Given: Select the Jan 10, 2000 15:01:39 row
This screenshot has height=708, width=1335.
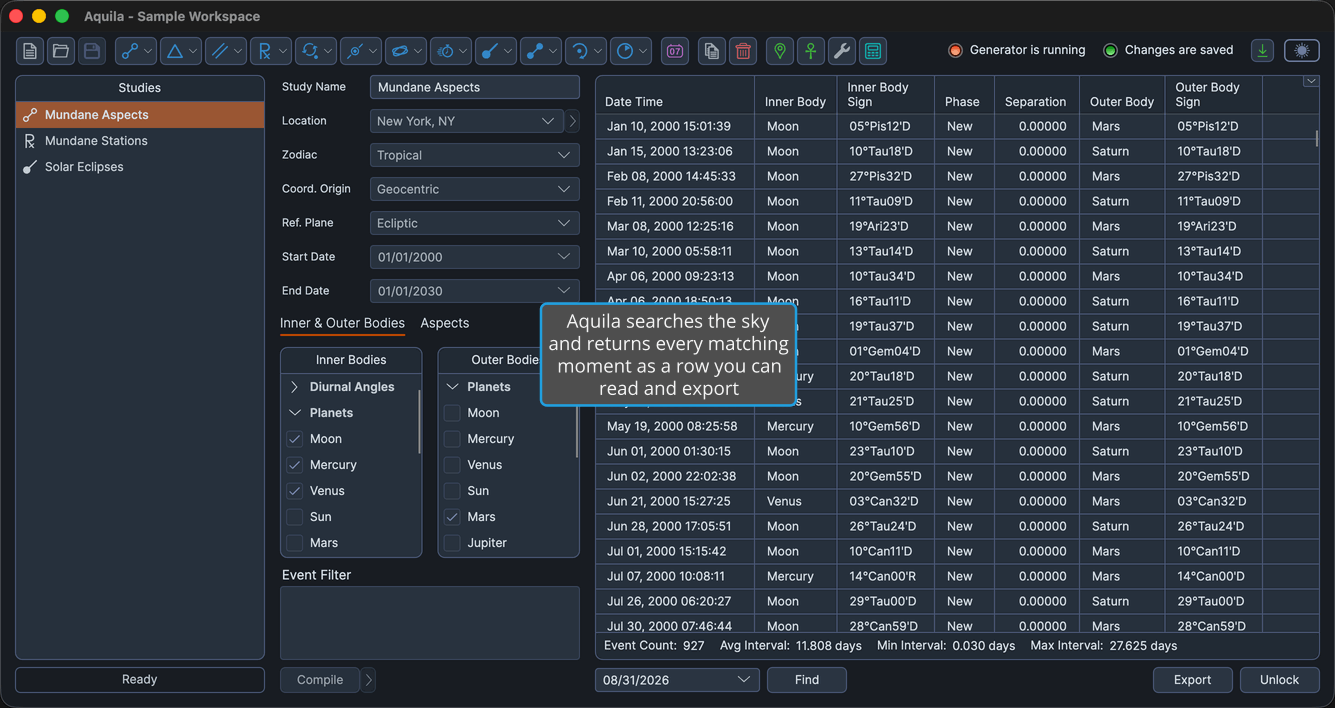Looking at the screenshot, I should coord(957,126).
